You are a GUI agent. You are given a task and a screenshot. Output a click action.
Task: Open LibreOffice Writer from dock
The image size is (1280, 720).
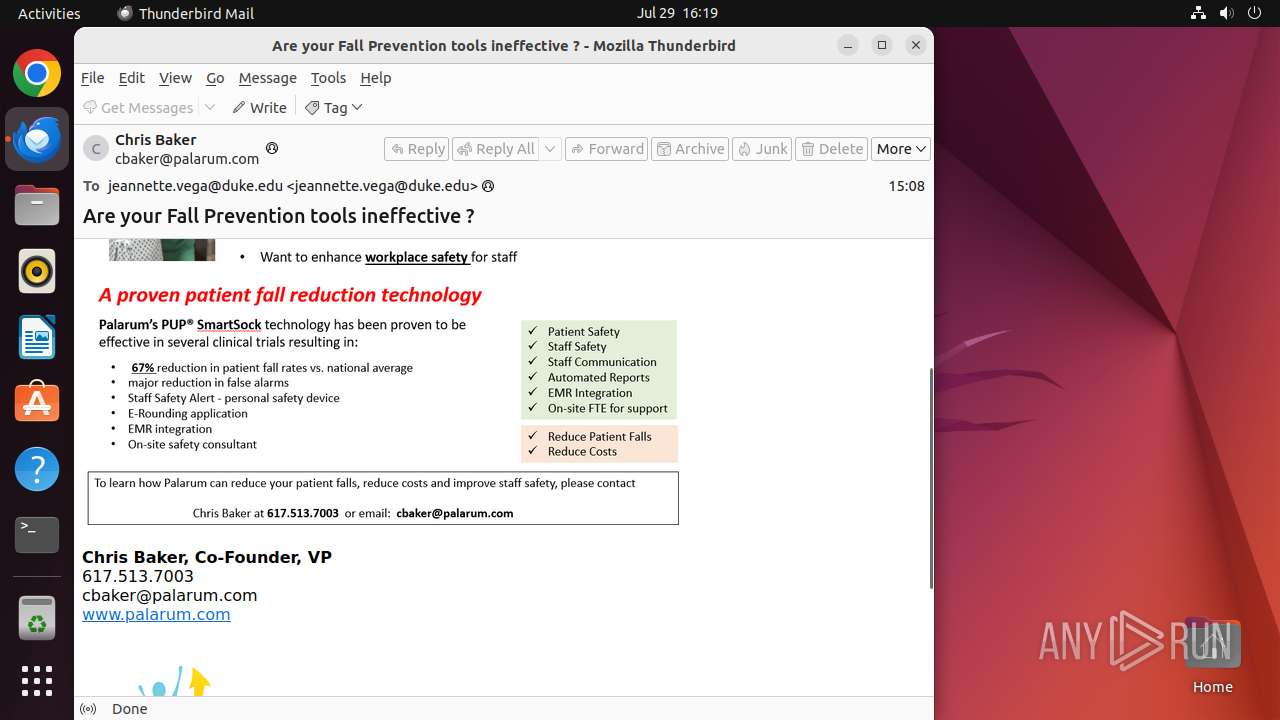click(37, 337)
